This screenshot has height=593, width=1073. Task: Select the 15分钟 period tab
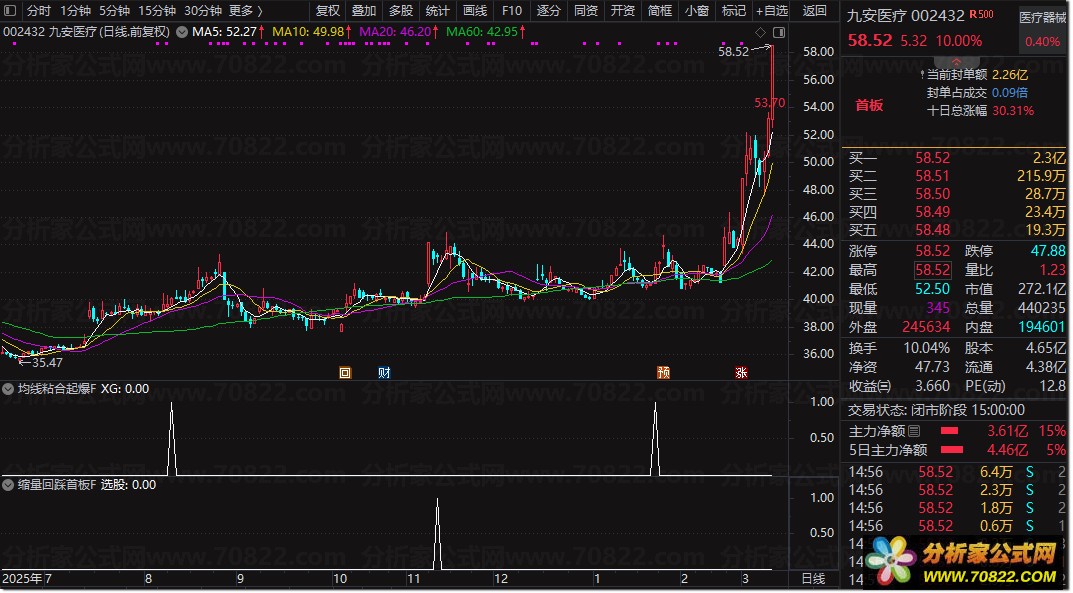156,11
